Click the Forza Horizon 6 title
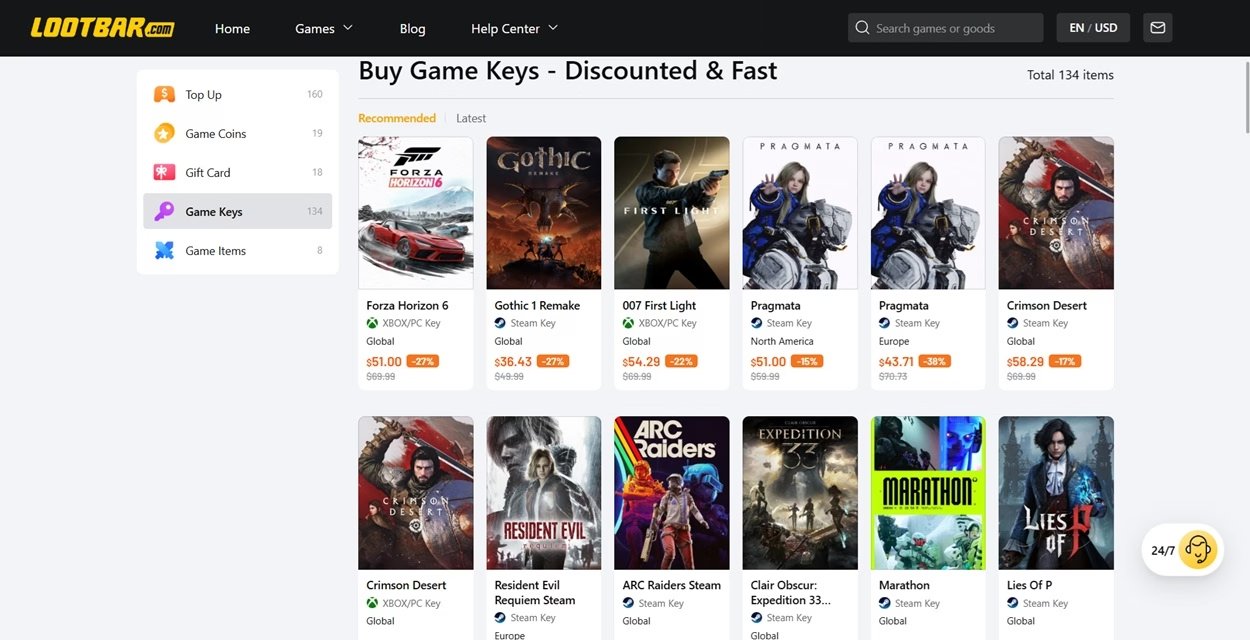 click(407, 305)
